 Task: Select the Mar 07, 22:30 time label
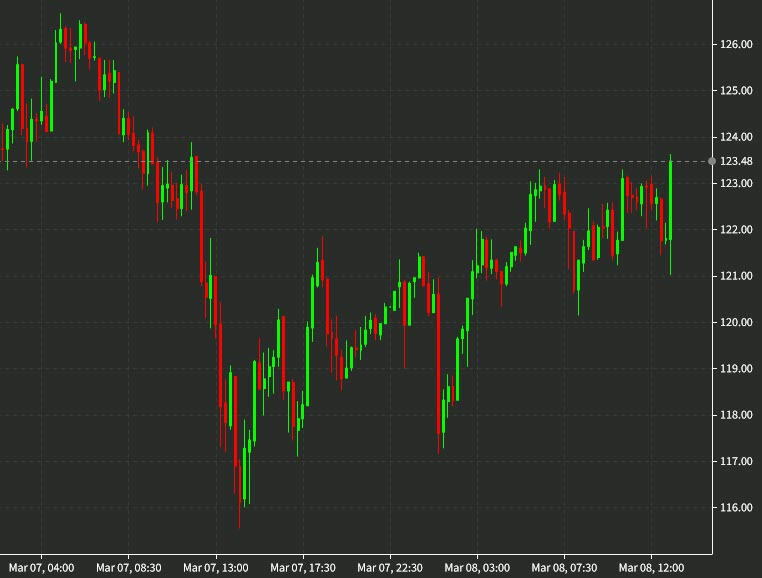tap(391, 568)
